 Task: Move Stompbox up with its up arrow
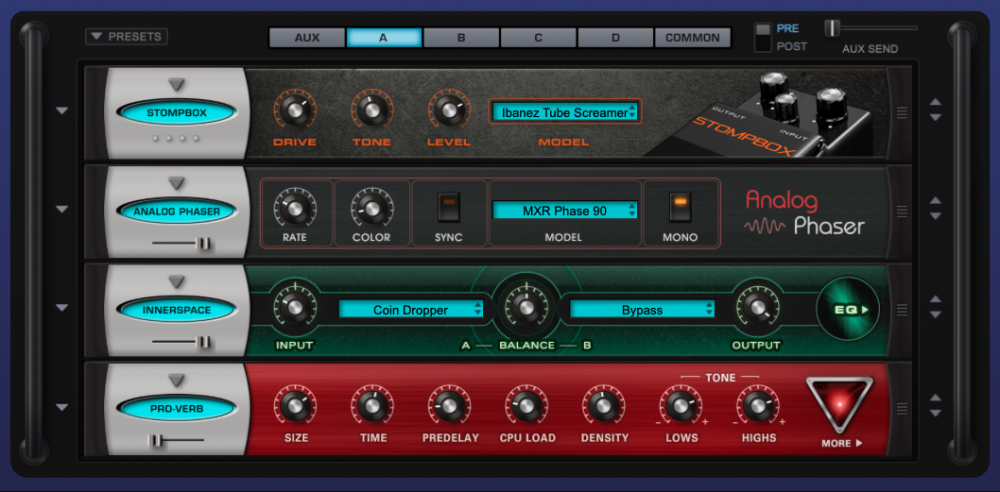(935, 101)
